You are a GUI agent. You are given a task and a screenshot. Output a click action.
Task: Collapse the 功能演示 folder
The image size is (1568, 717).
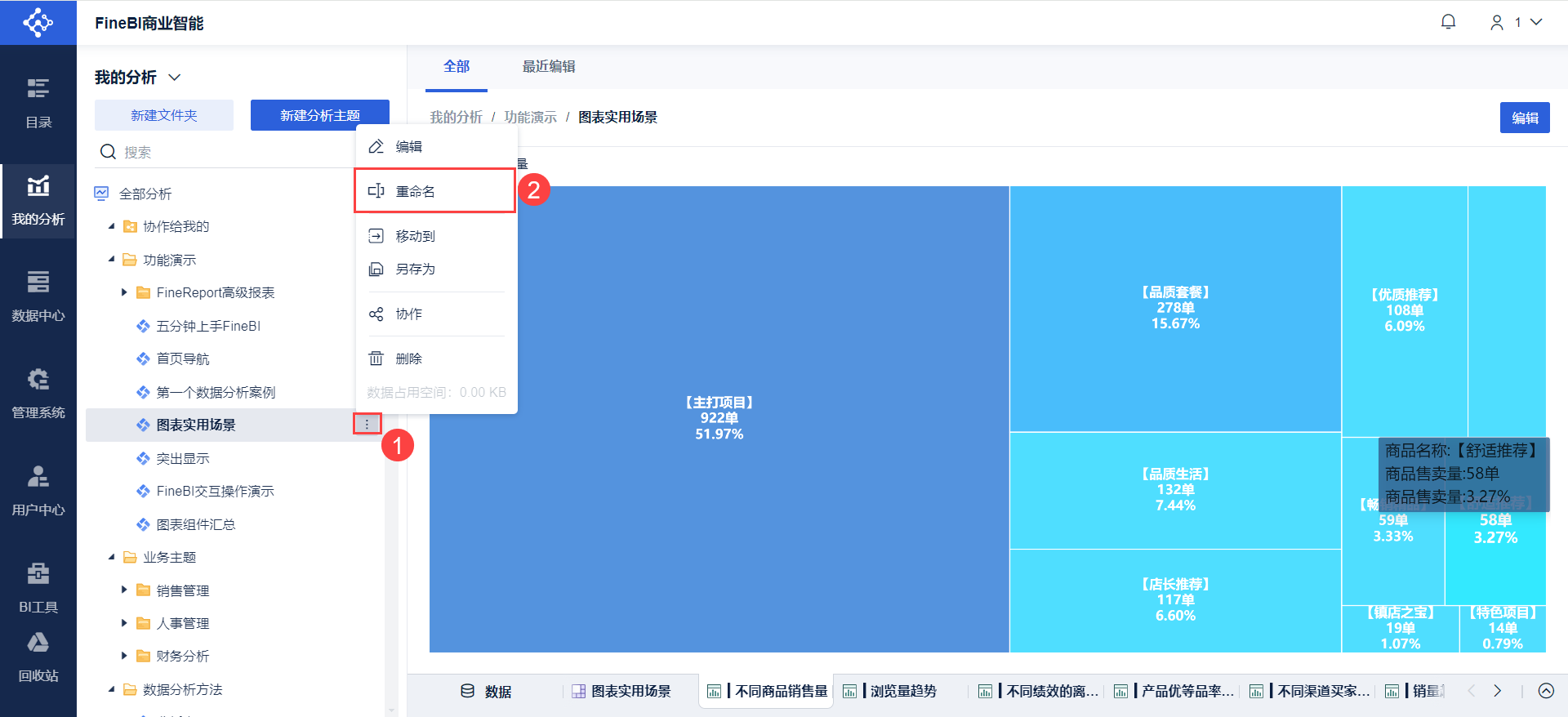click(x=112, y=260)
